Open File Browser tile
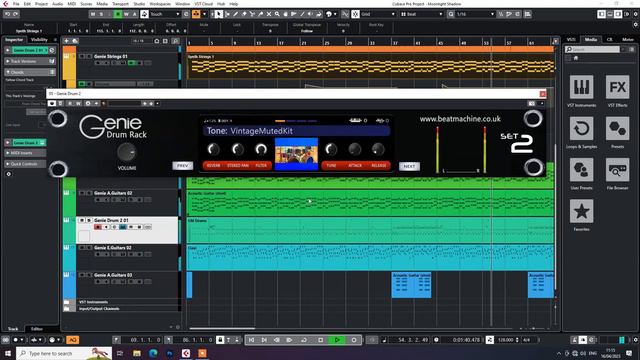The image size is (640, 360). click(x=617, y=169)
